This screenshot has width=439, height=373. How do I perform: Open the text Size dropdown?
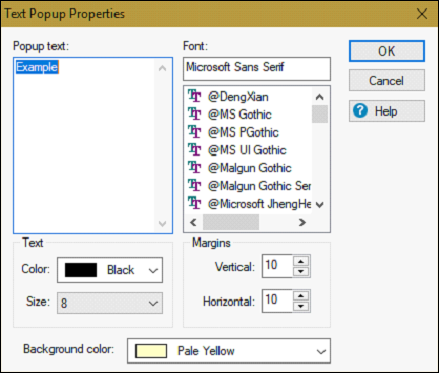click(x=110, y=303)
